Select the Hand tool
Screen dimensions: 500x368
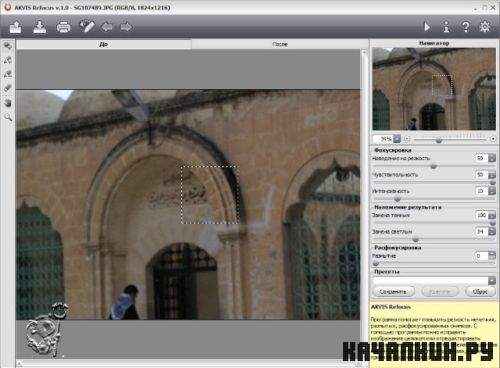tap(8, 103)
